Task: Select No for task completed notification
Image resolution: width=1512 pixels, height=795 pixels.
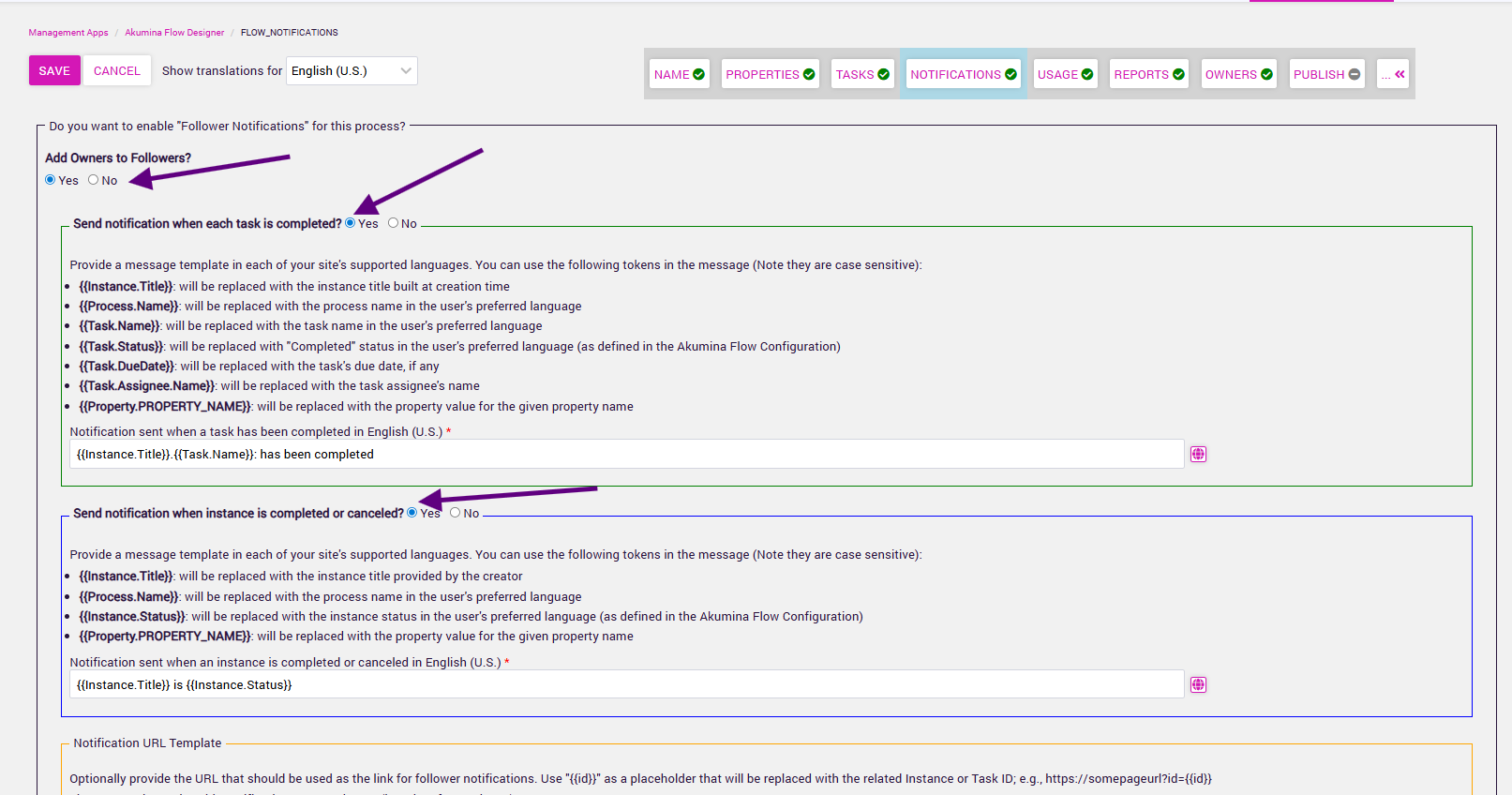Action: pos(394,223)
